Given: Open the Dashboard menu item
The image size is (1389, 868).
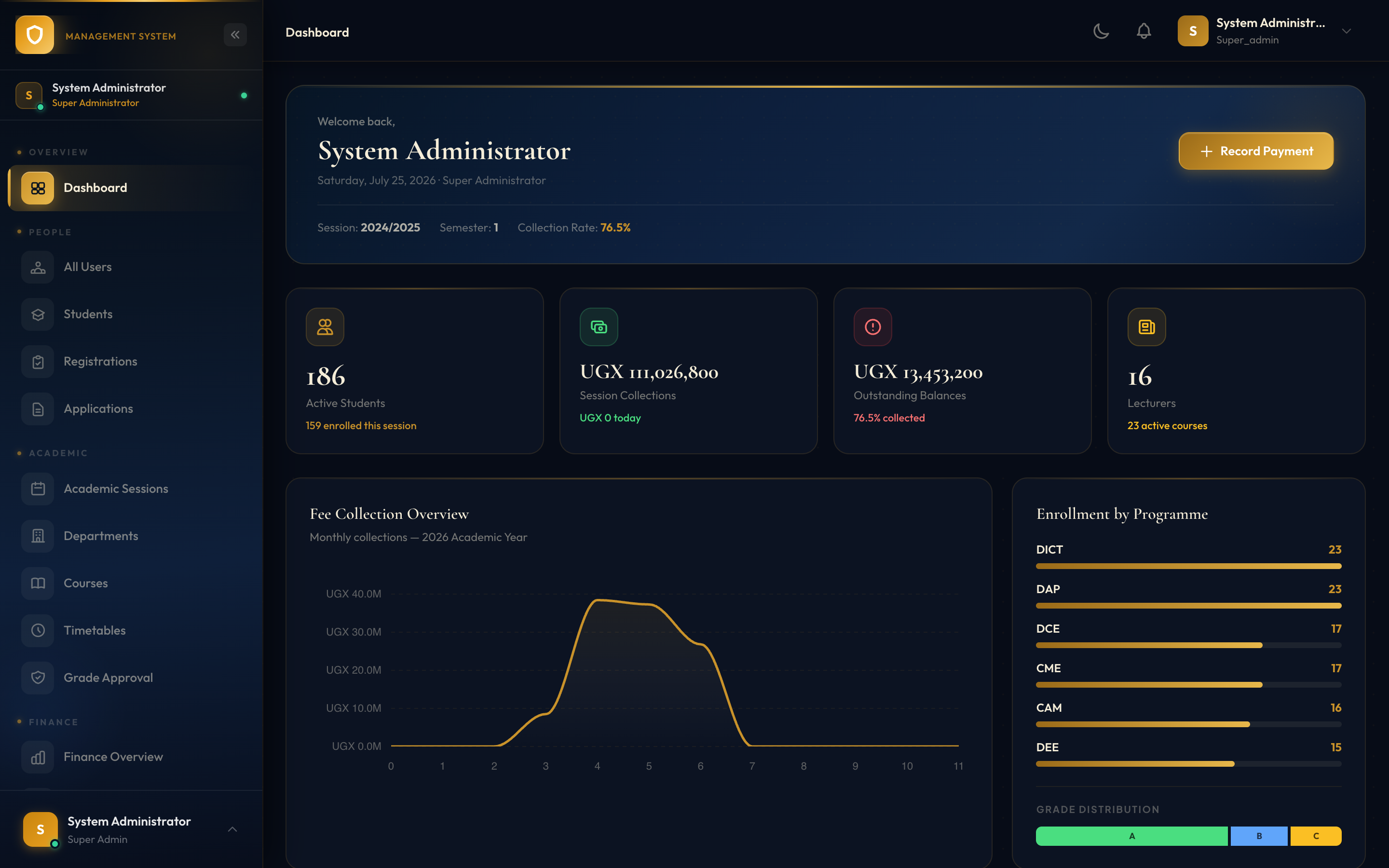Looking at the screenshot, I should (x=132, y=188).
